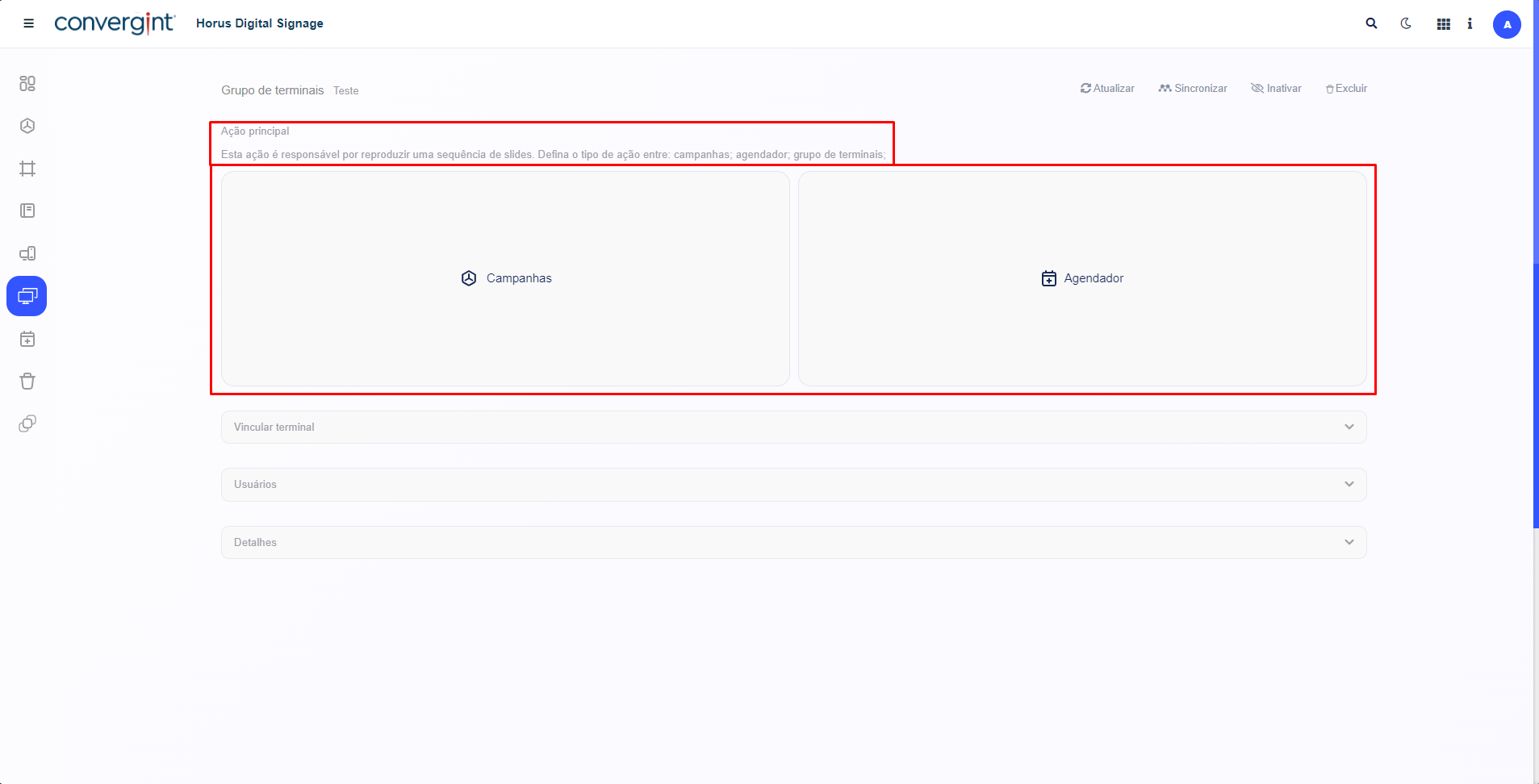Toggle dark mode with the moon icon
Screen dimensions: 1539x784
1406,23
